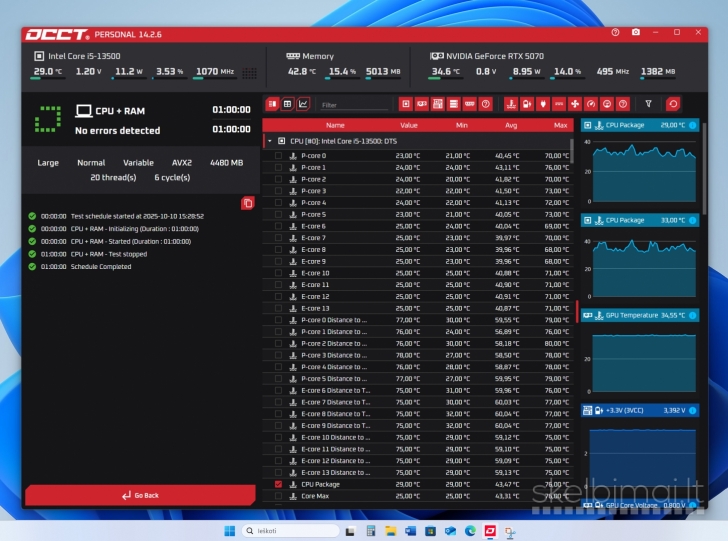This screenshot has height=541, width=728.
Task: Uncheck the CPU Package checkbox
Action: click(279, 484)
